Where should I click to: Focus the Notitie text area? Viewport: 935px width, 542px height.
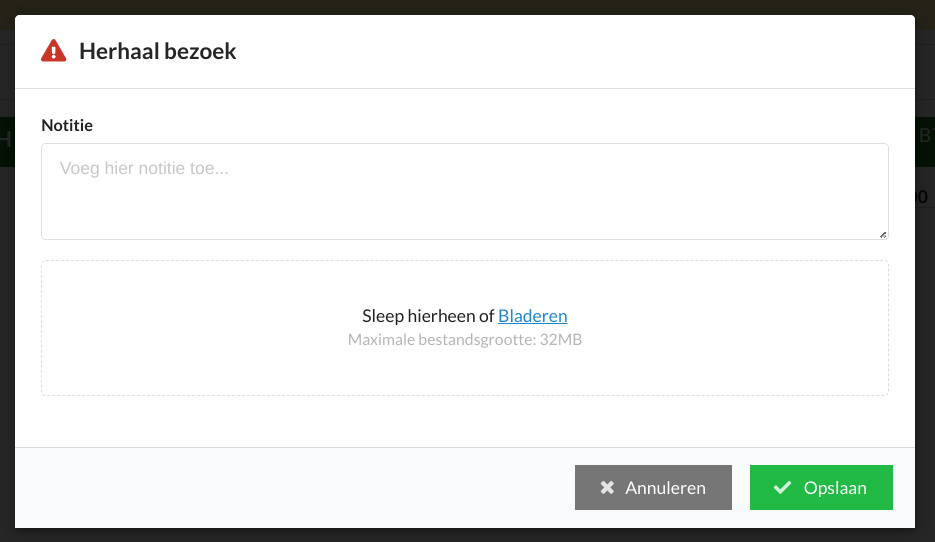(x=465, y=191)
